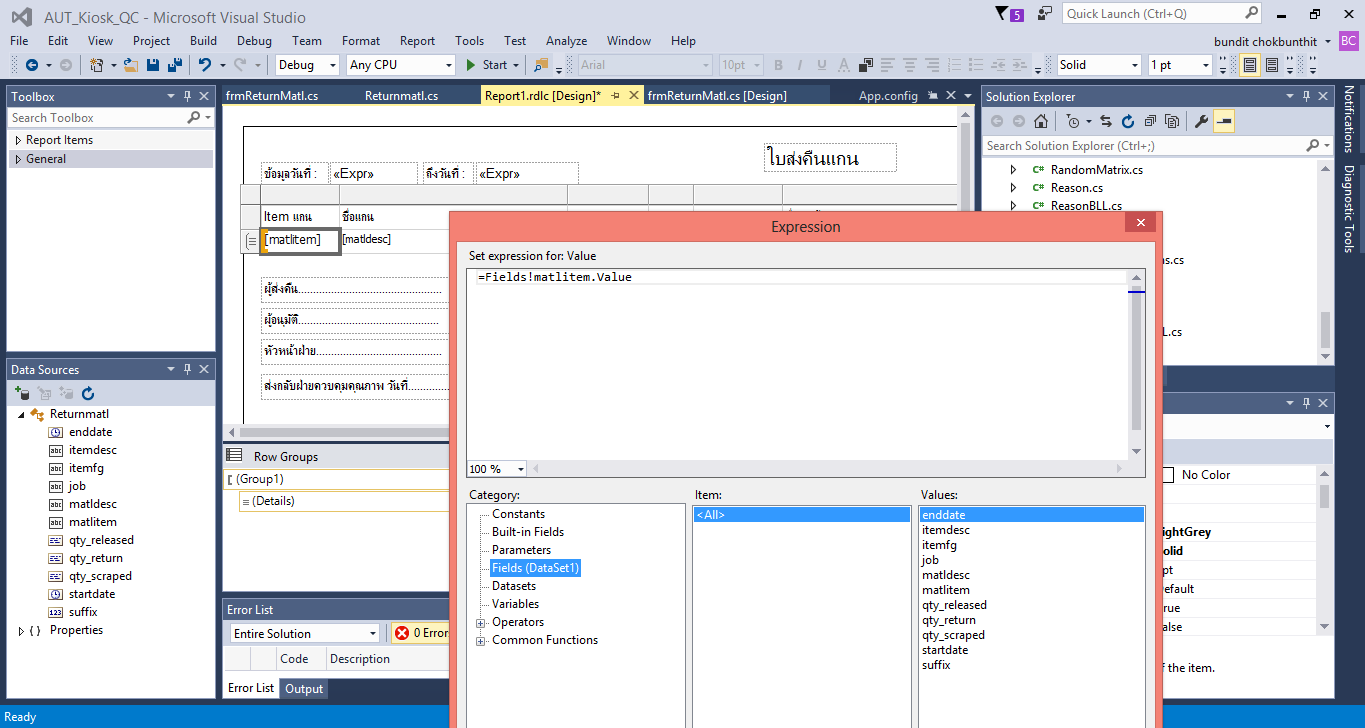Switch to the Output tab
The height and width of the screenshot is (728, 1365).
pyautogui.click(x=304, y=688)
